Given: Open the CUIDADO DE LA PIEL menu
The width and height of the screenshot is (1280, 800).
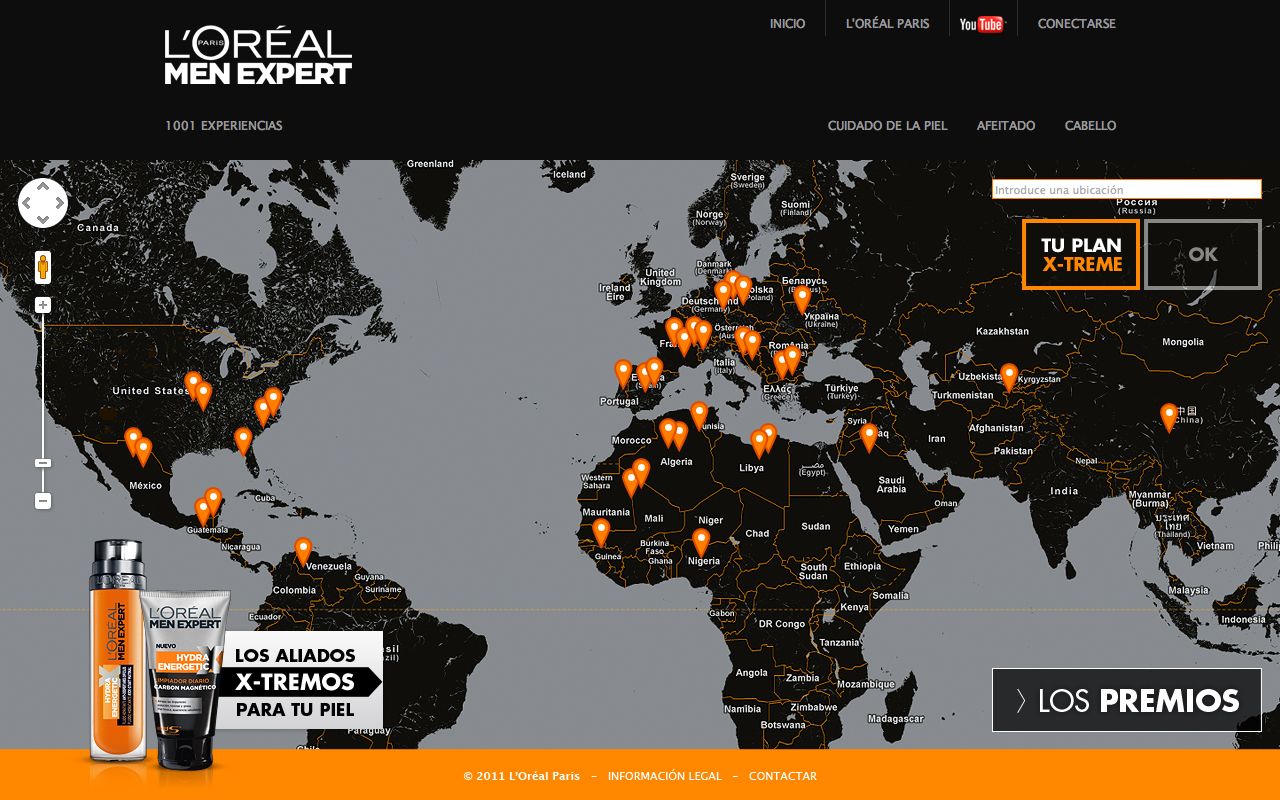Looking at the screenshot, I should click(888, 126).
